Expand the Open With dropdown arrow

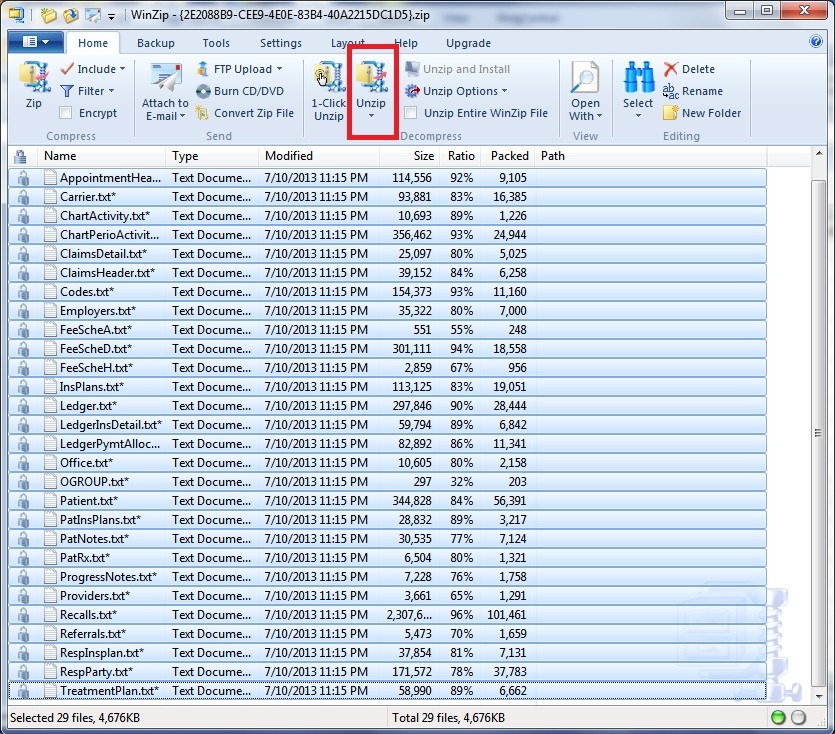(600, 116)
